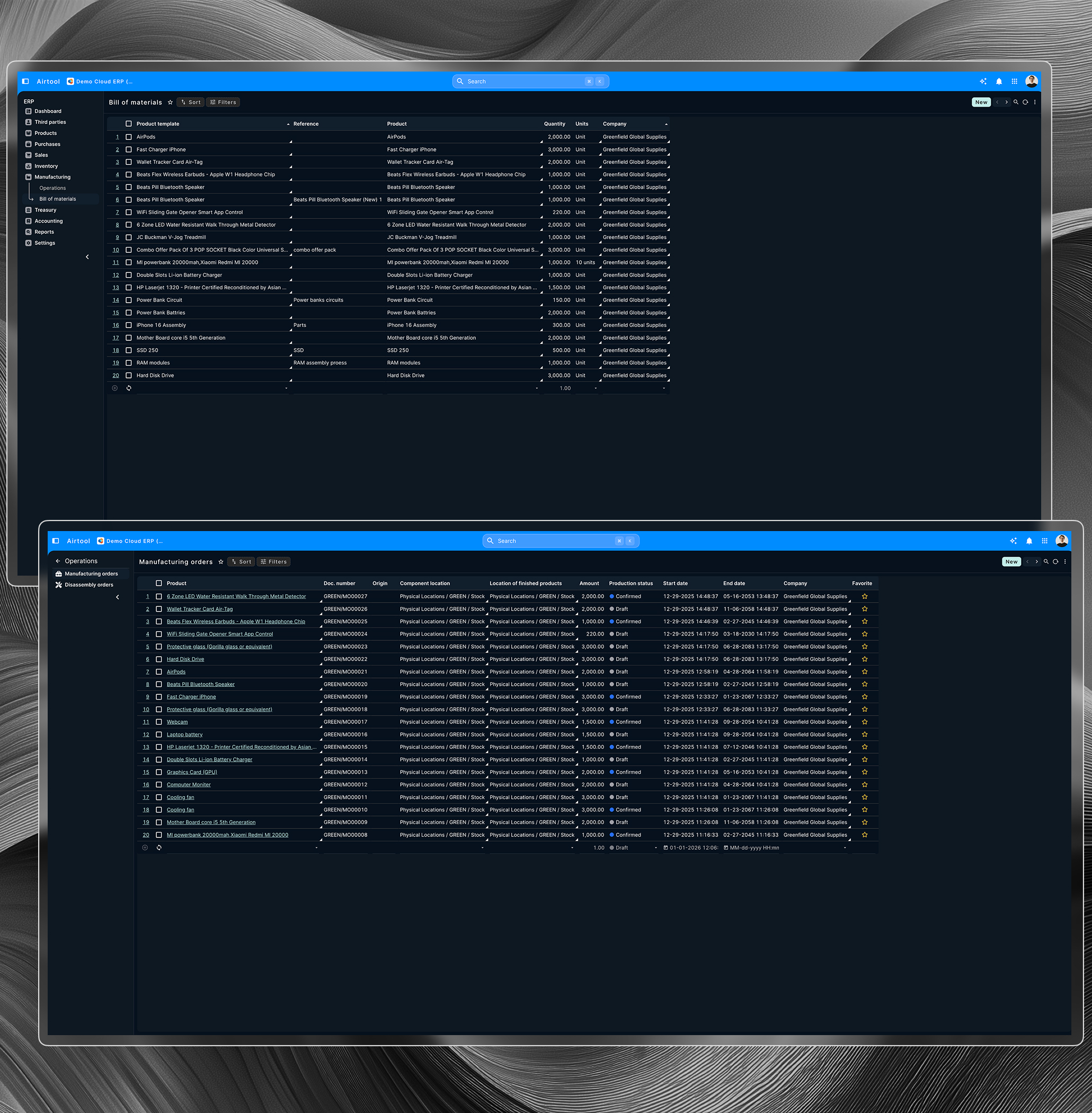The height and width of the screenshot is (1113, 1092).
Task: Check the AirPods row checkbox in Bill of materials
Action: pos(128,137)
